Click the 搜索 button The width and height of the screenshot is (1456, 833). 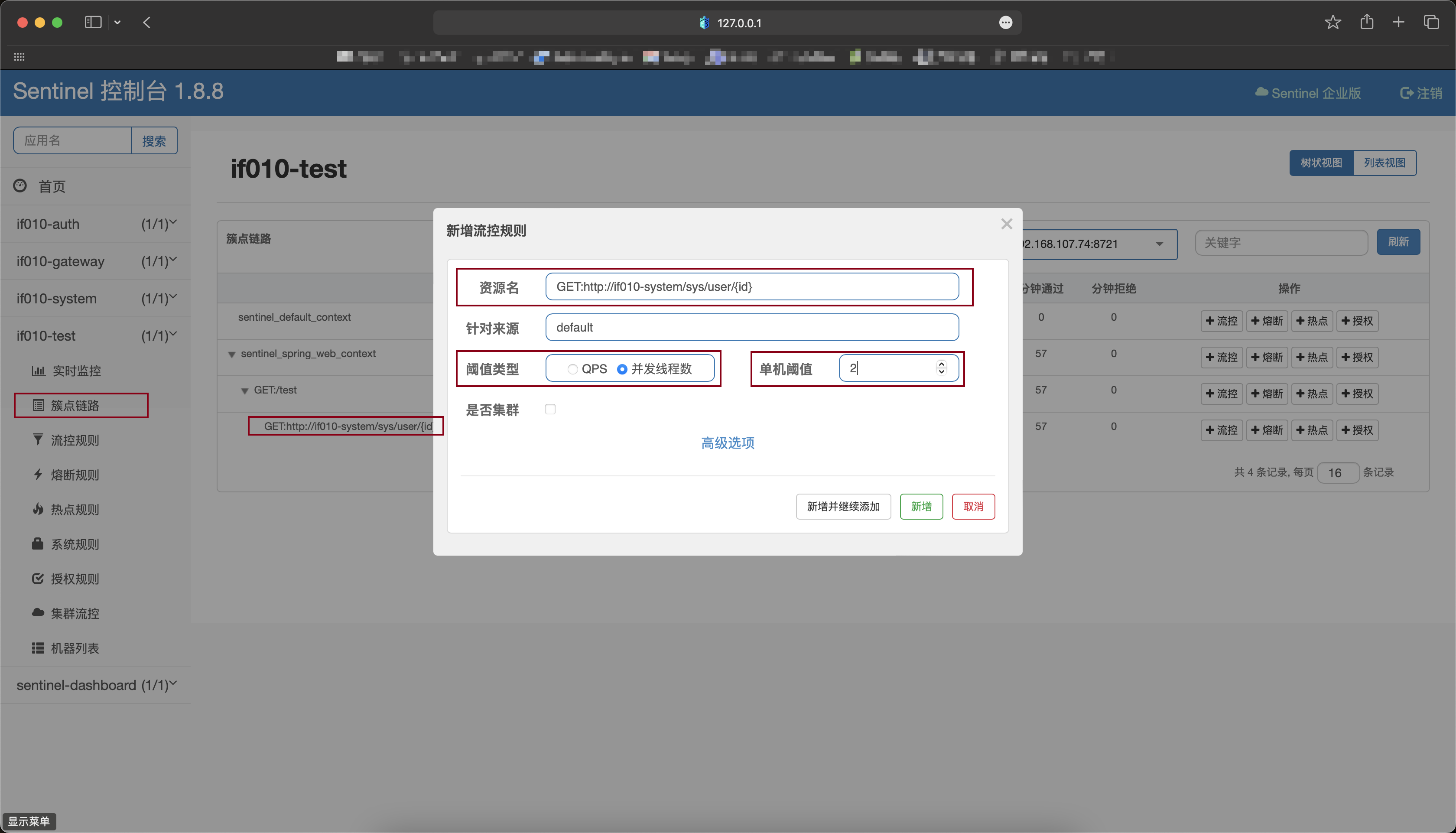coord(154,140)
